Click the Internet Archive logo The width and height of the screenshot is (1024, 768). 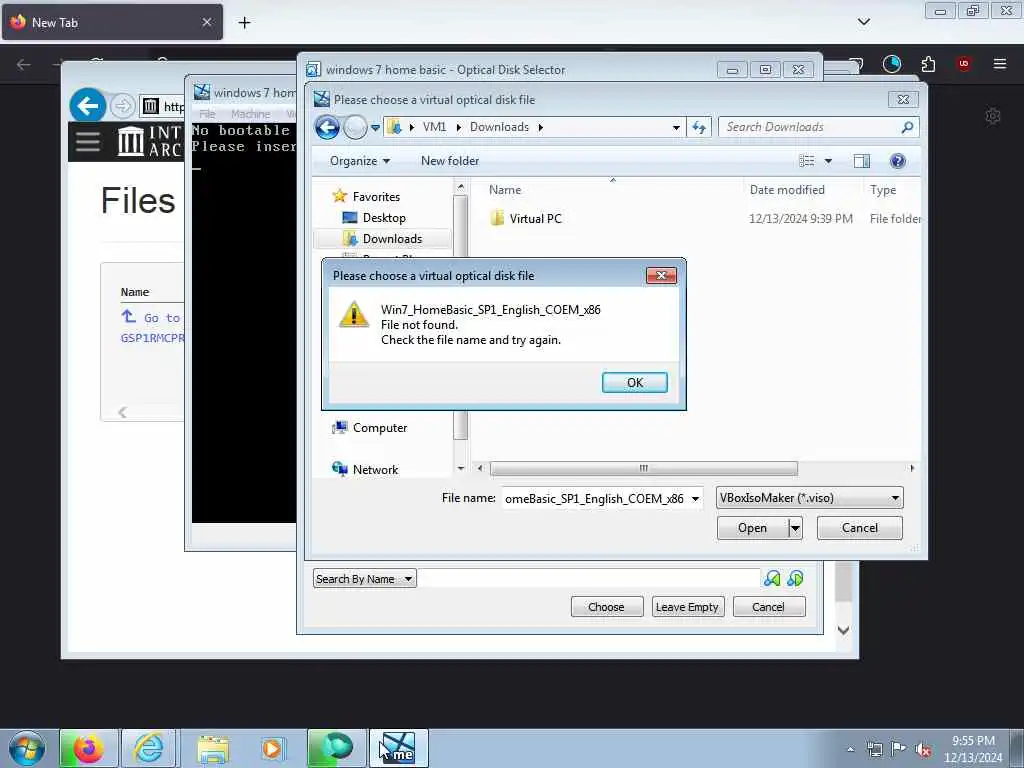point(148,141)
